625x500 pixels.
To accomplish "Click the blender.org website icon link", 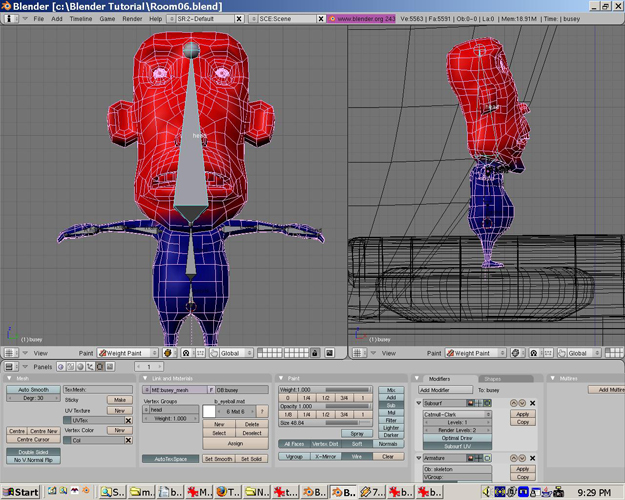I will tap(333, 19).
